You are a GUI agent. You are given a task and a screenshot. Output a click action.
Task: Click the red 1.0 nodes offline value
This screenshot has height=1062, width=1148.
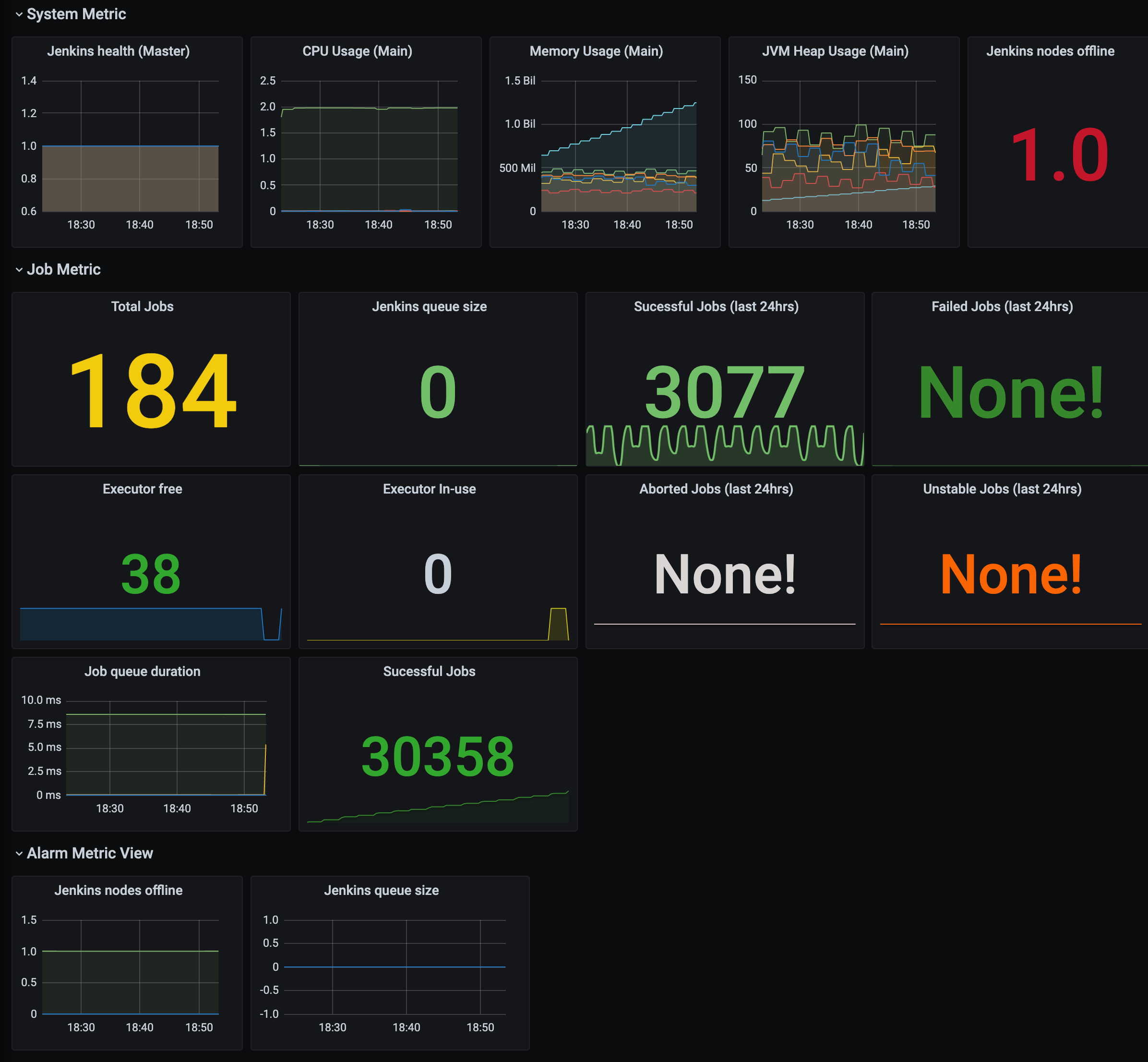(1058, 156)
